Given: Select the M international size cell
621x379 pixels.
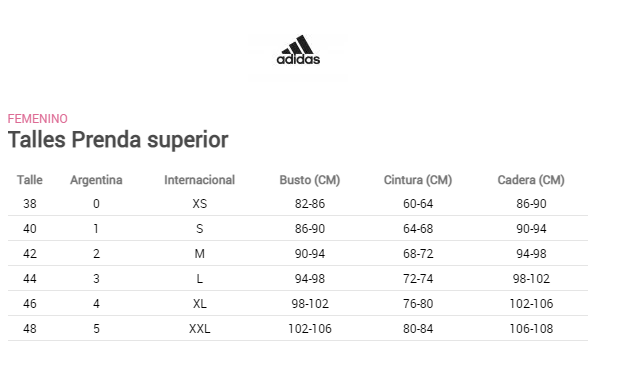Looking at the screenshot, I should (x=200, y=254).
